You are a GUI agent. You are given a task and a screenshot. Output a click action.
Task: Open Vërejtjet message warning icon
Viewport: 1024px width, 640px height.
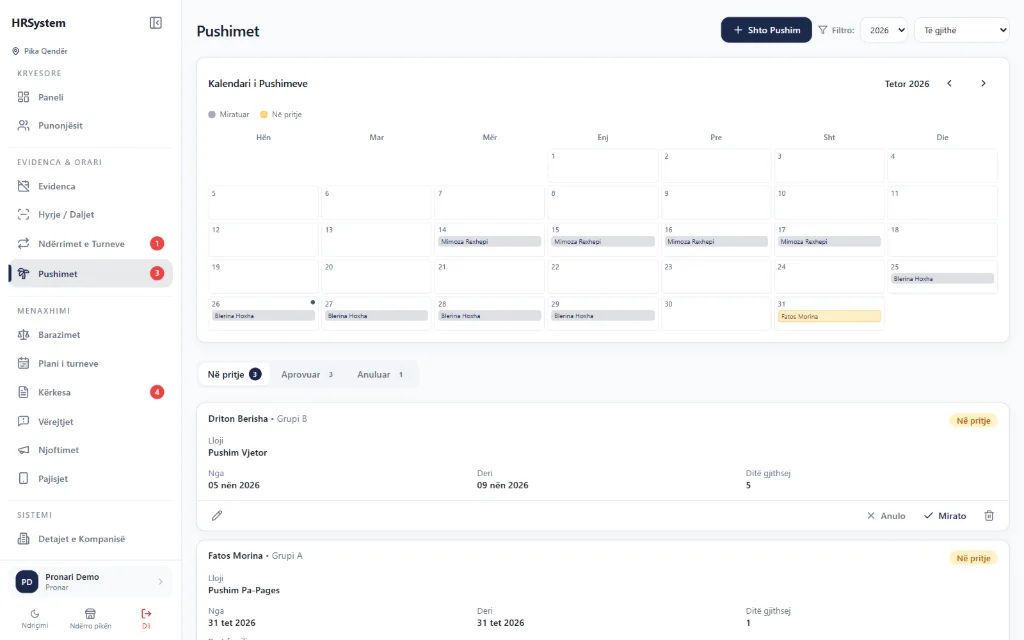pos(24,421)
